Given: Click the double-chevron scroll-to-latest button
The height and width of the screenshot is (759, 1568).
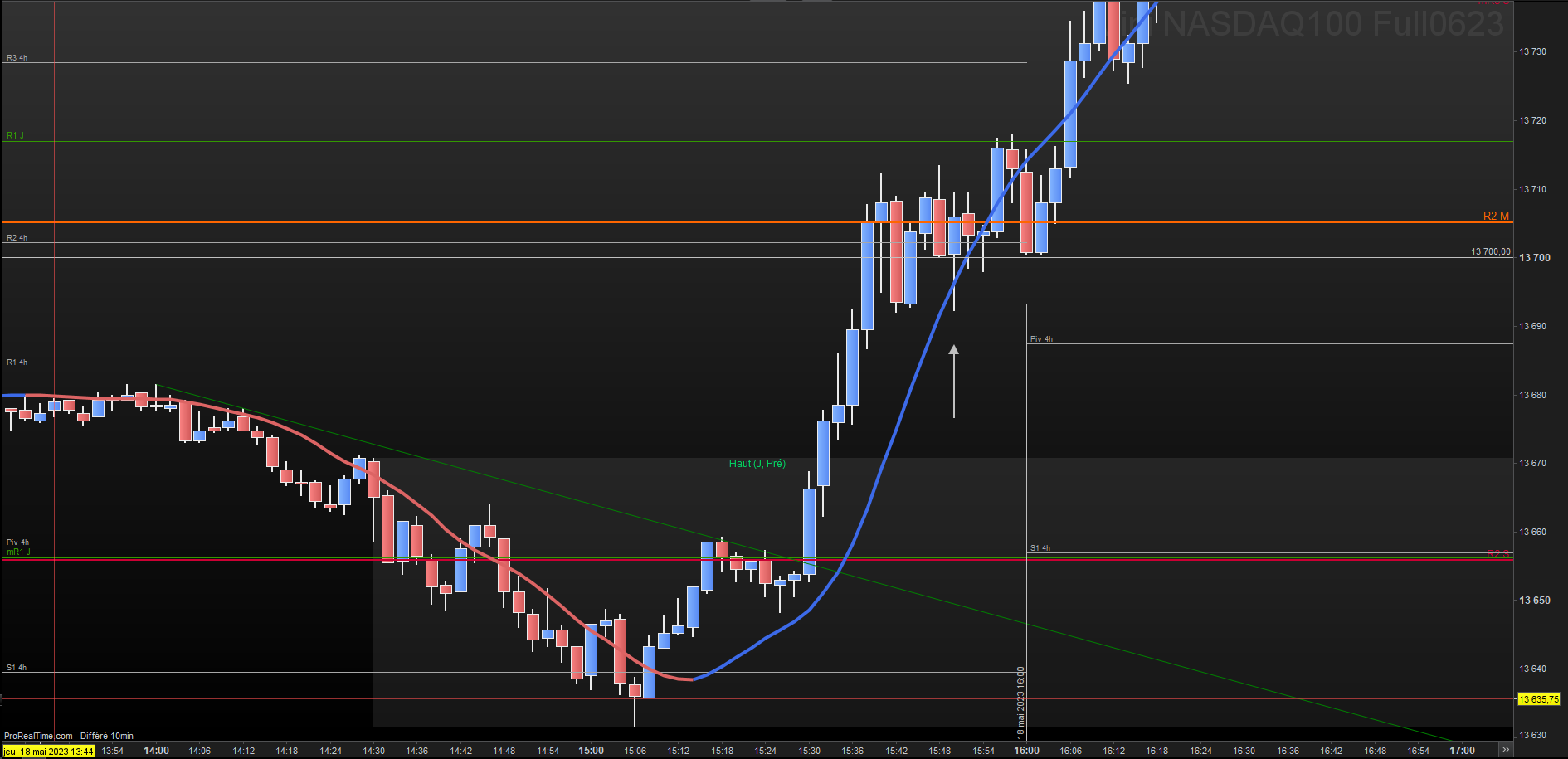Looking at the screenshot, I should click(1505, 750).
